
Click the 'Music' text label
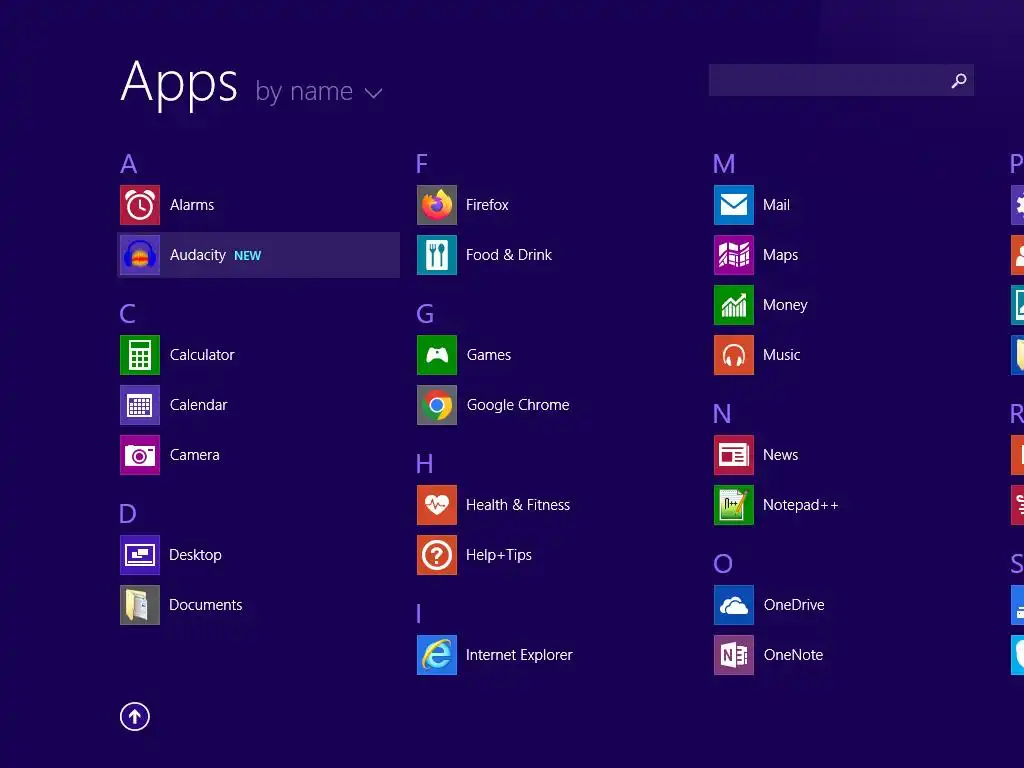[782, 355]
